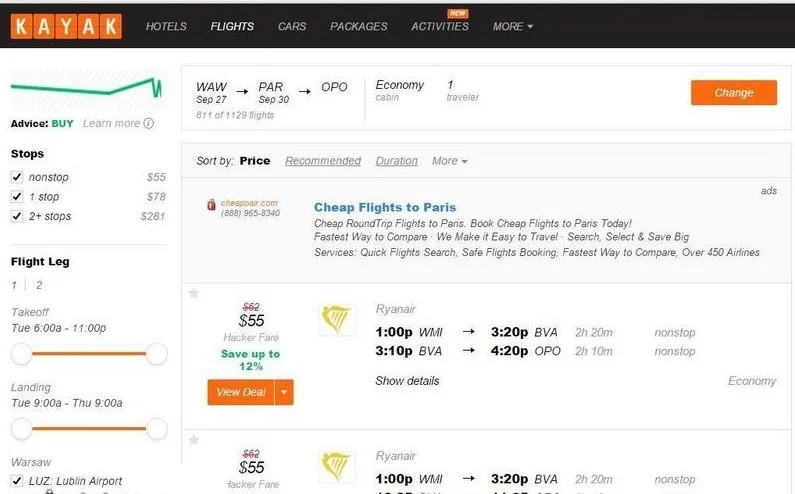Screen dimensions: 795x494
Task: Go to the HOTELS tab
Action: pos(166,26)
